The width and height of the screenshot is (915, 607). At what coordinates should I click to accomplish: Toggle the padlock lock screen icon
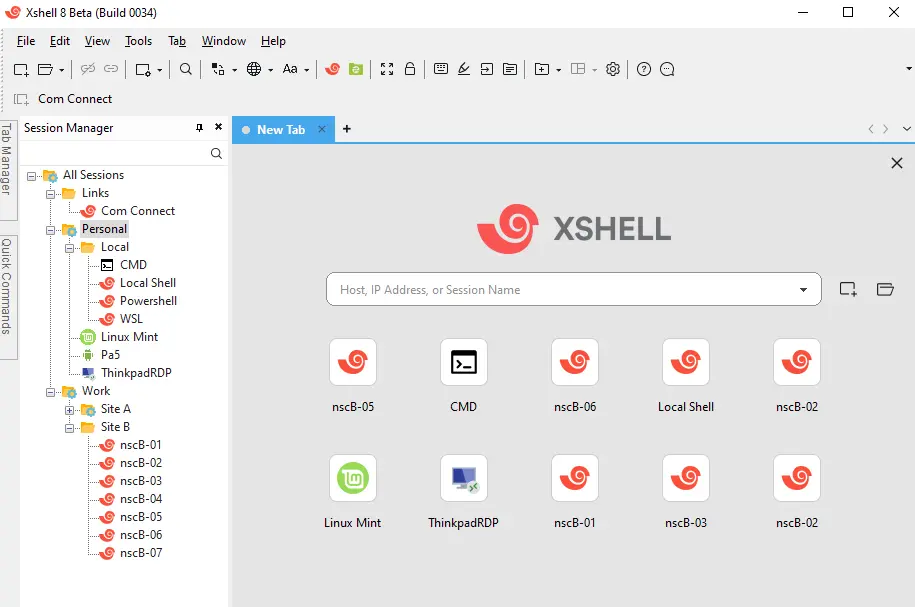(410, 69)
